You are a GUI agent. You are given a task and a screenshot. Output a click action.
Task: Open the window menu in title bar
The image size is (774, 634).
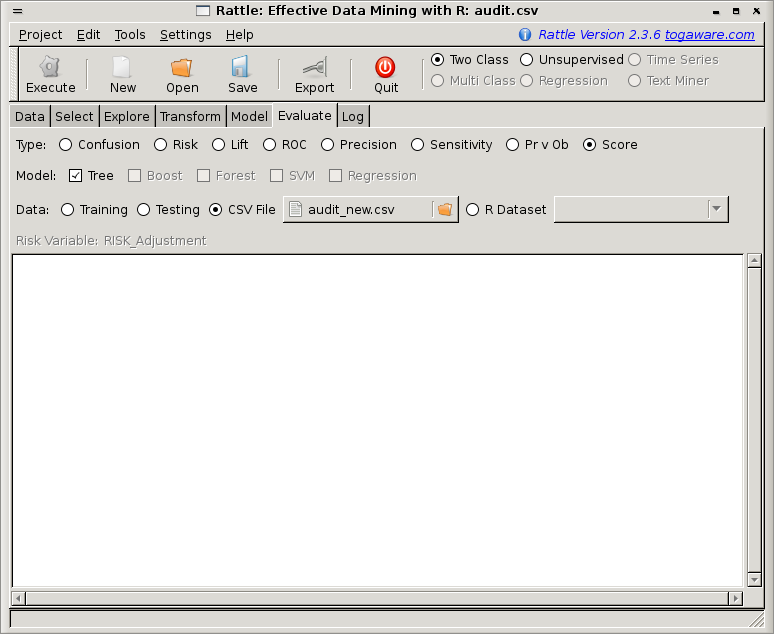click(17, 11)
